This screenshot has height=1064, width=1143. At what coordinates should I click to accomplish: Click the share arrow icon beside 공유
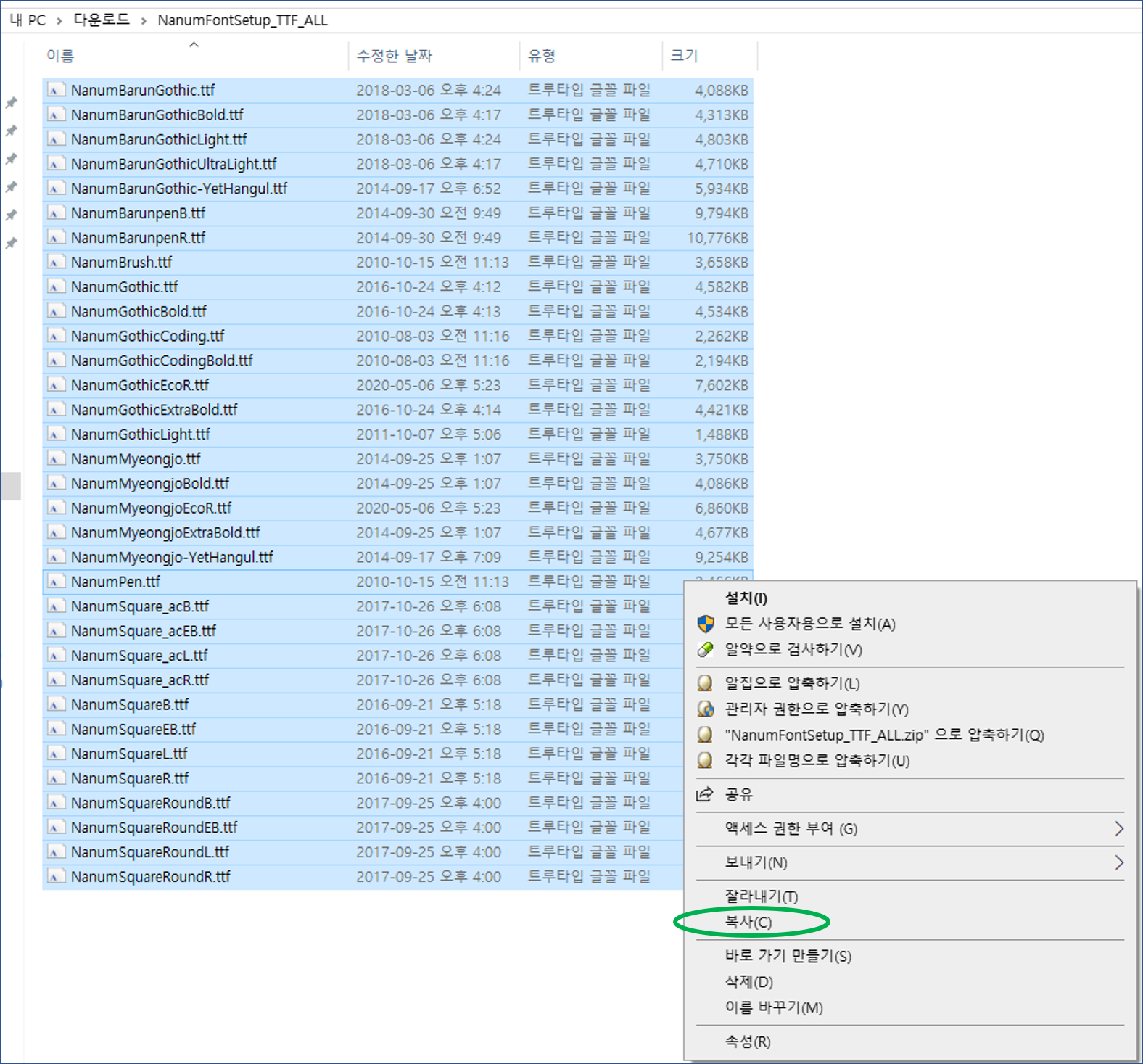pos(705,794)
